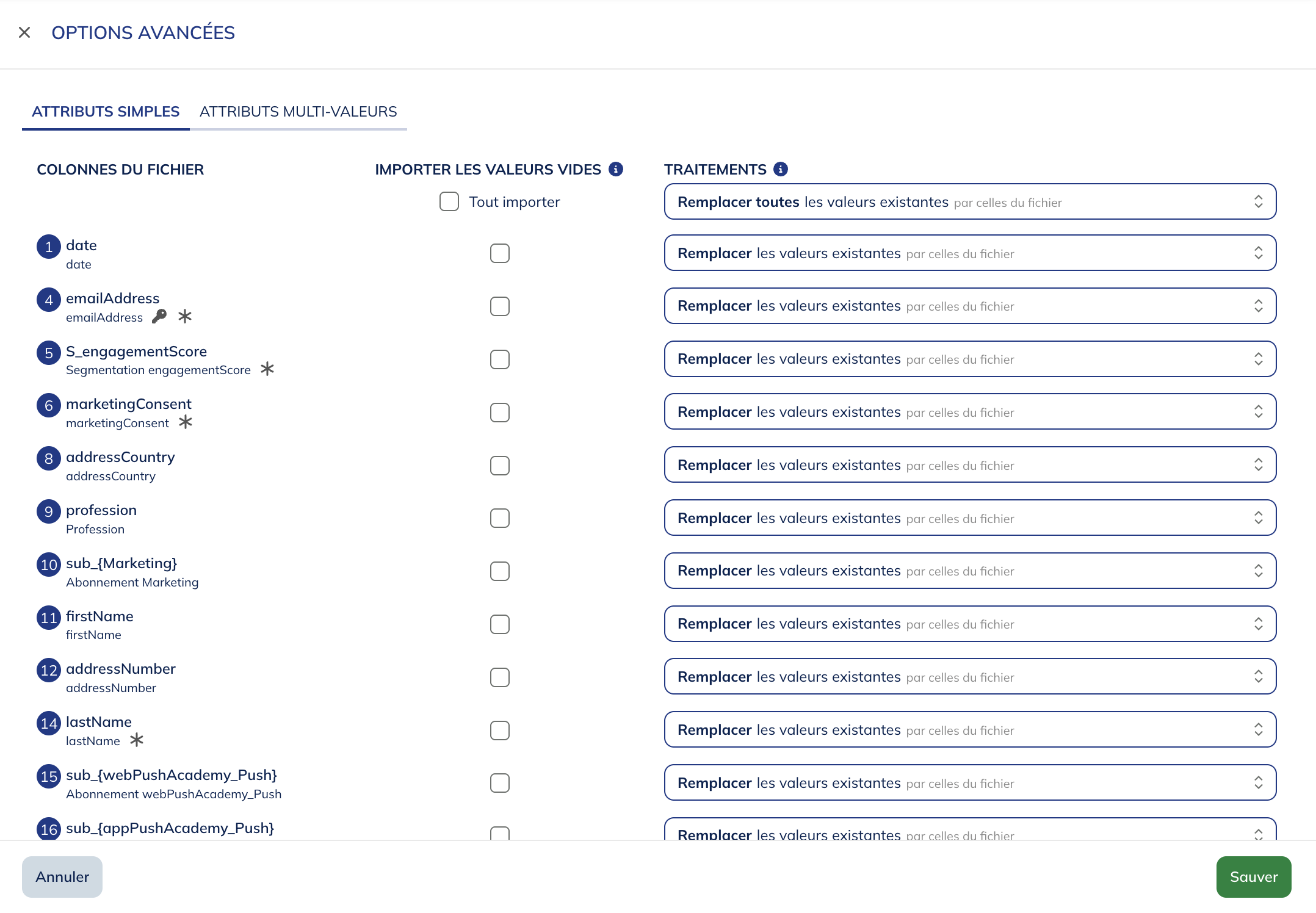Click the info icon beside Importer les valeurs vides
The image size is (1316, 913).
click(615, 169)
